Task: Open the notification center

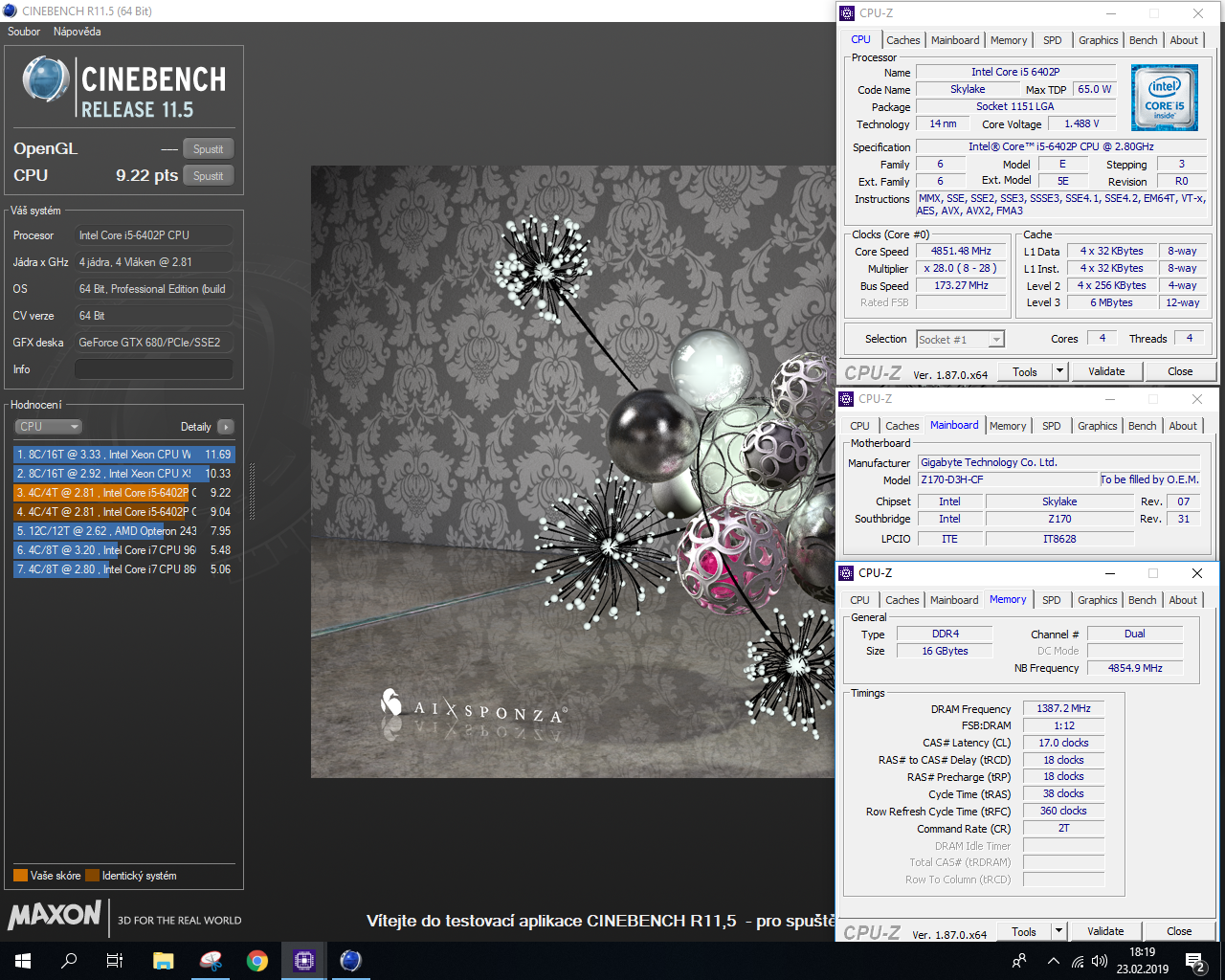Action: 1195,961
